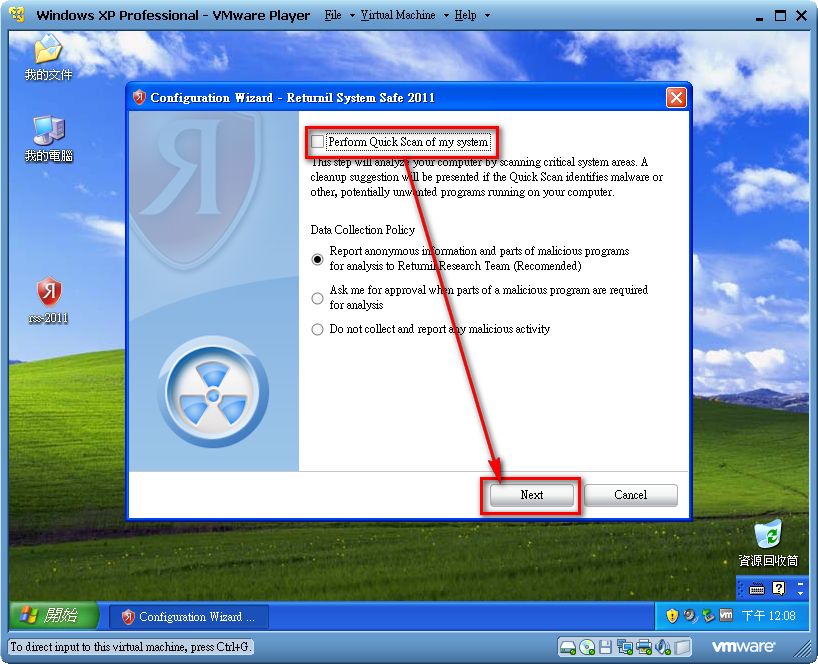Click the speaker-like gray tray icon
This screenshot has width=818, height=664.
point(690,616)
